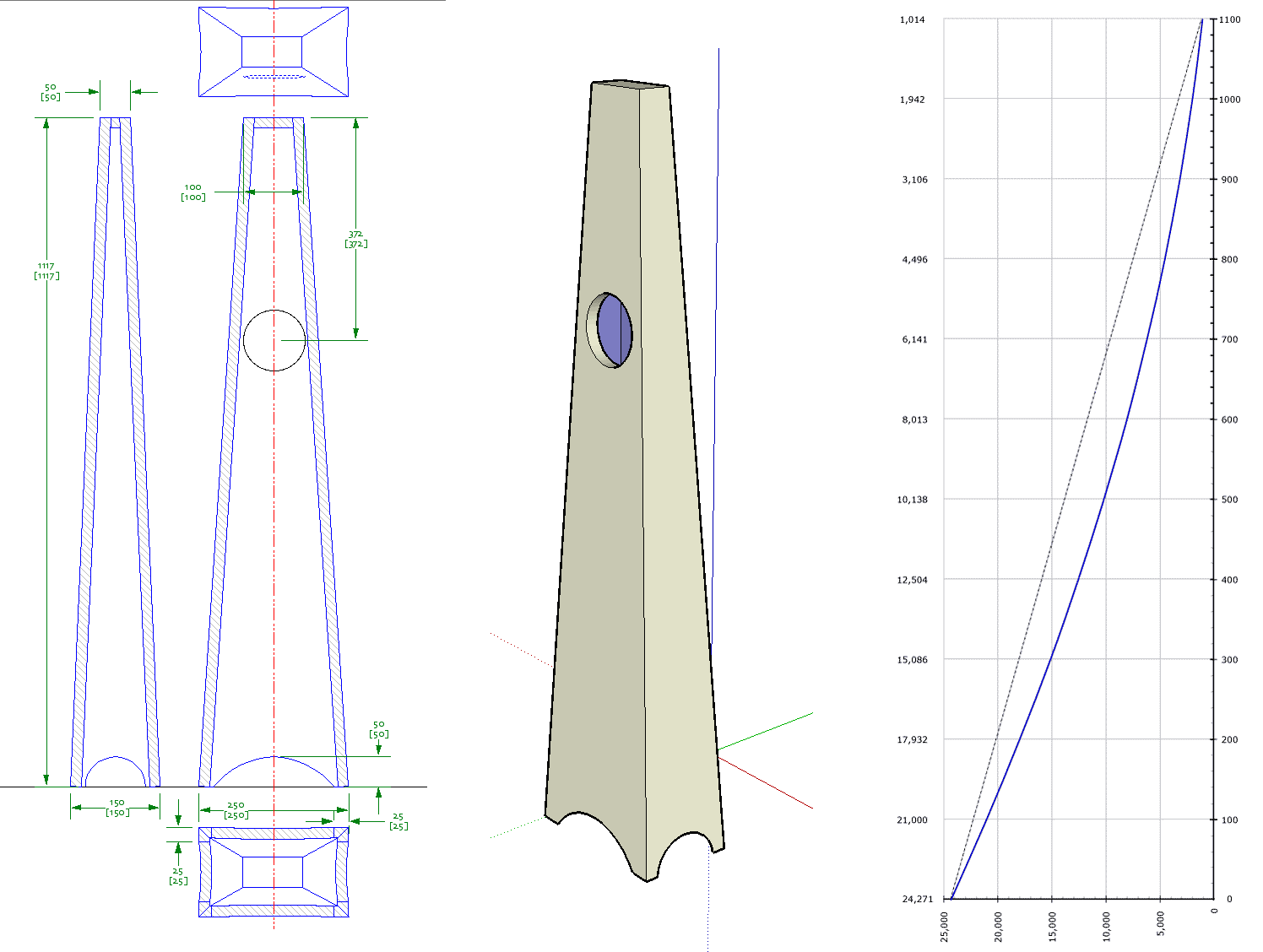The height and width of the screenshot is (952, 1263).
Task: Click the 700 tick label on right axis
Action: 1229,339
